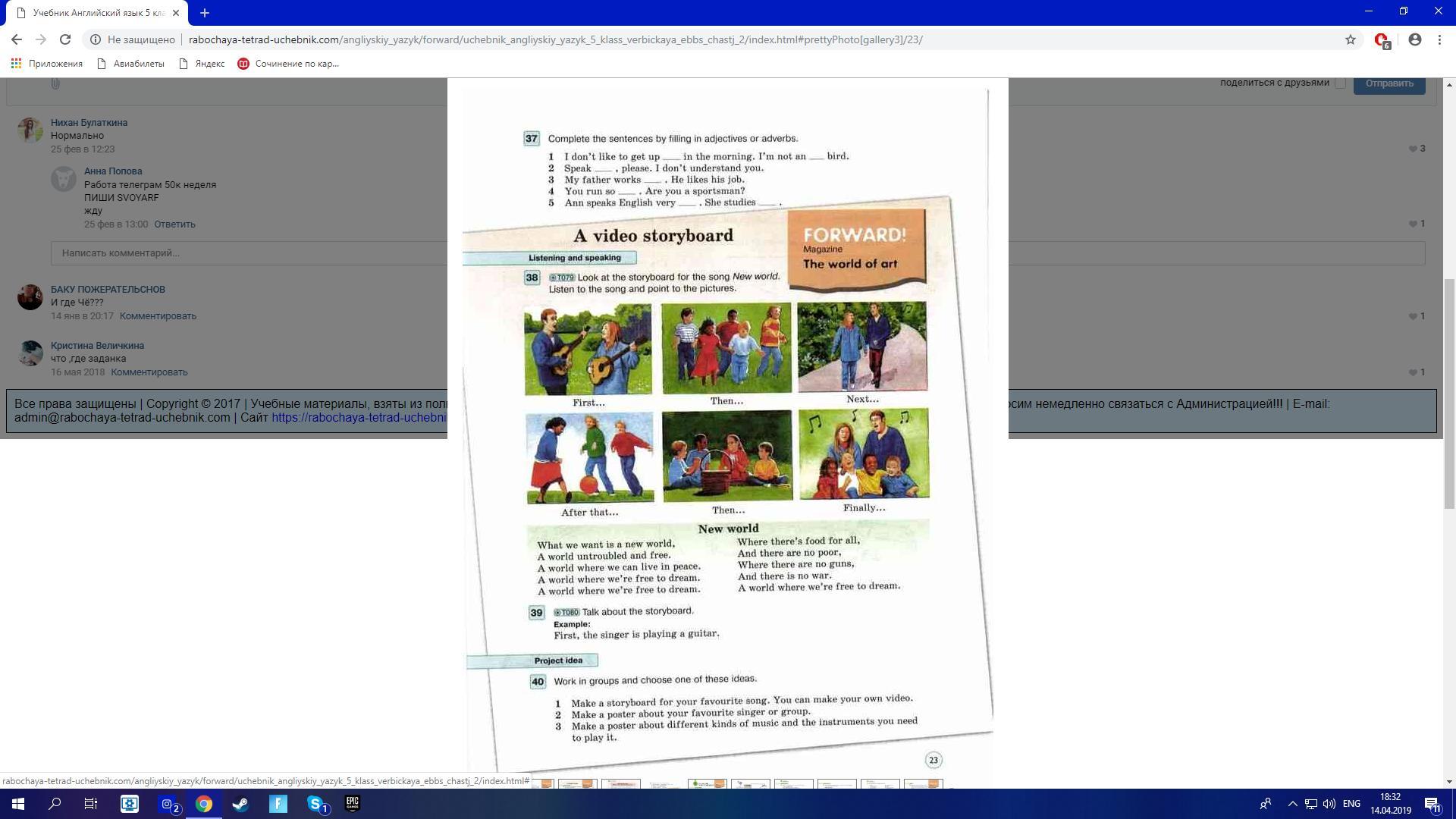Open new tab with plus button
The image size is (1456, 819).
coord(205,13)
